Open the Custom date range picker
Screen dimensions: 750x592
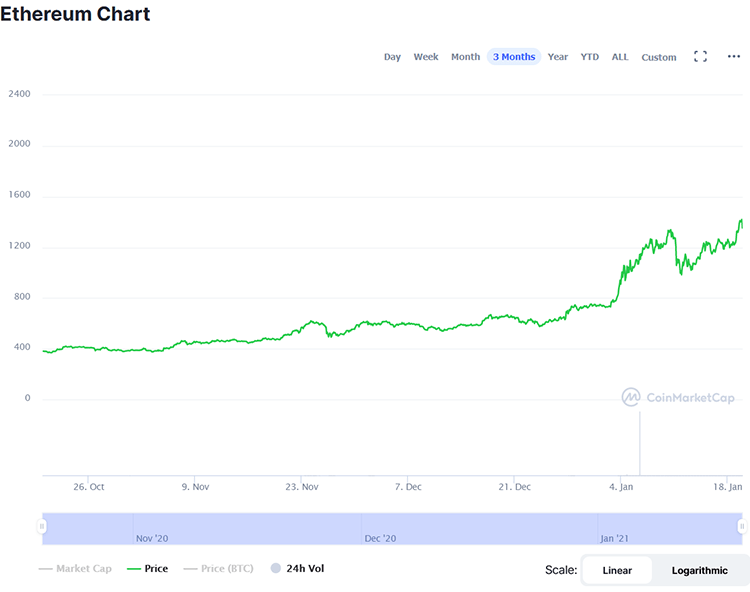tap(659, 57)
